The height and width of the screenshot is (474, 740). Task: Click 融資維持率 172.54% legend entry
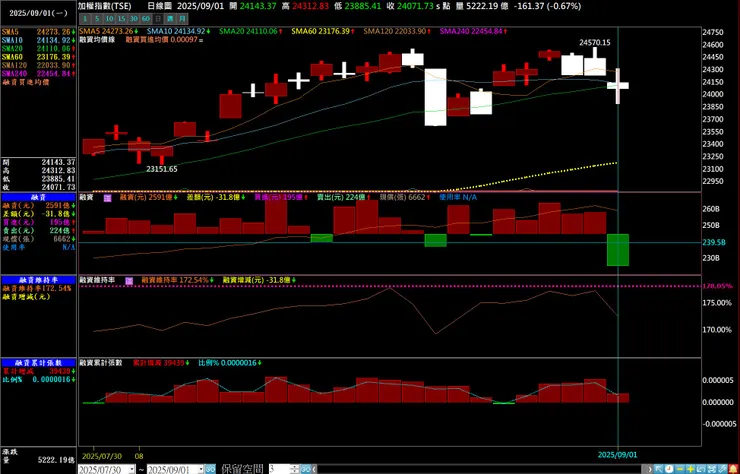pyautogui.click(x=177, y=280)
